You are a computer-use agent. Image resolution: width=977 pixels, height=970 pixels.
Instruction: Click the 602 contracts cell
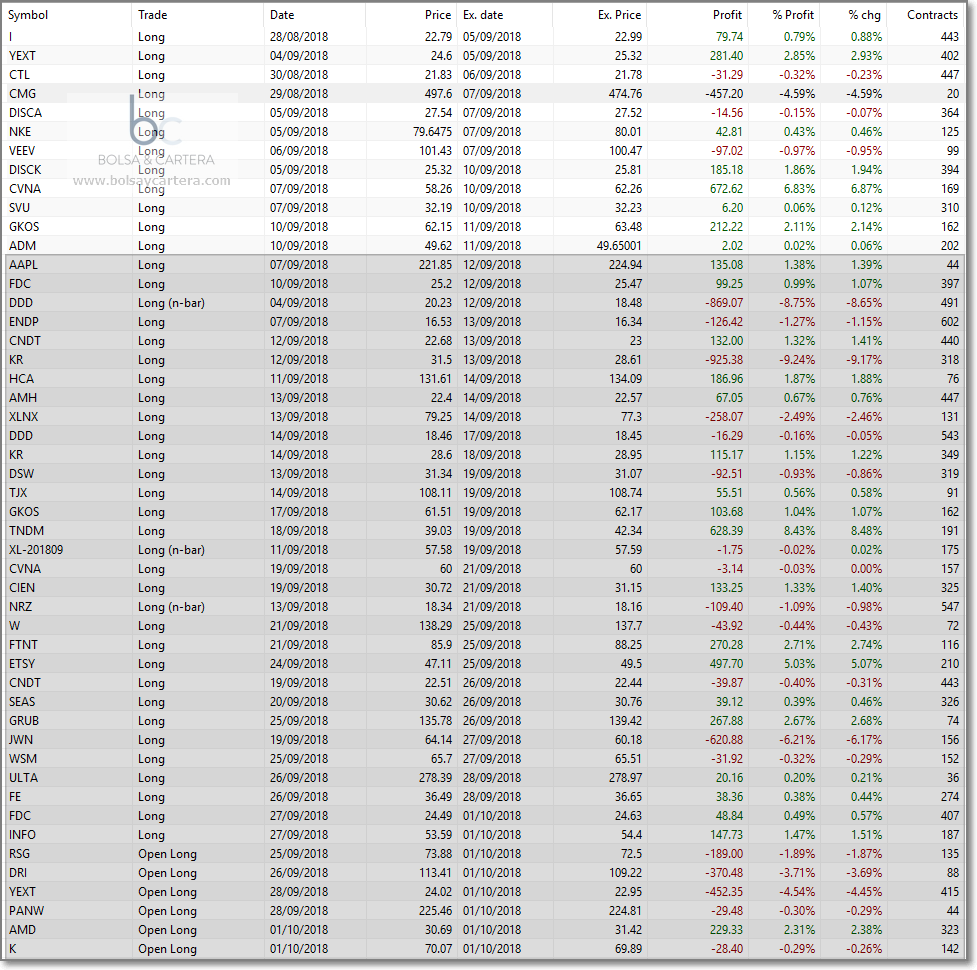[x=950, y=321]
